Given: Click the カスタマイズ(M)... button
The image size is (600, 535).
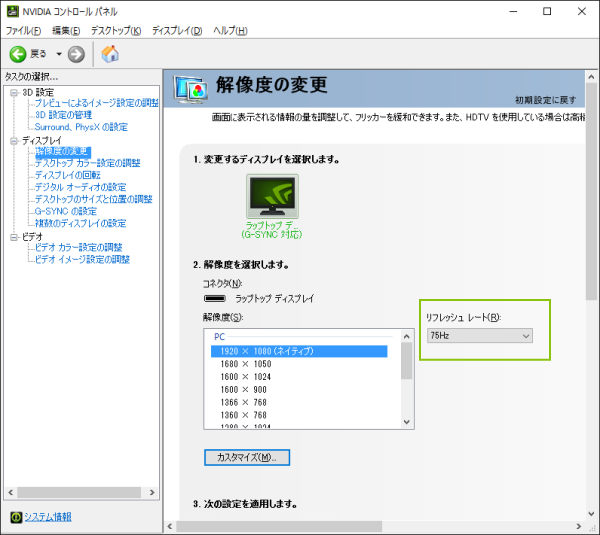Looking at the screenshot, I should click(x=247, y=457).
